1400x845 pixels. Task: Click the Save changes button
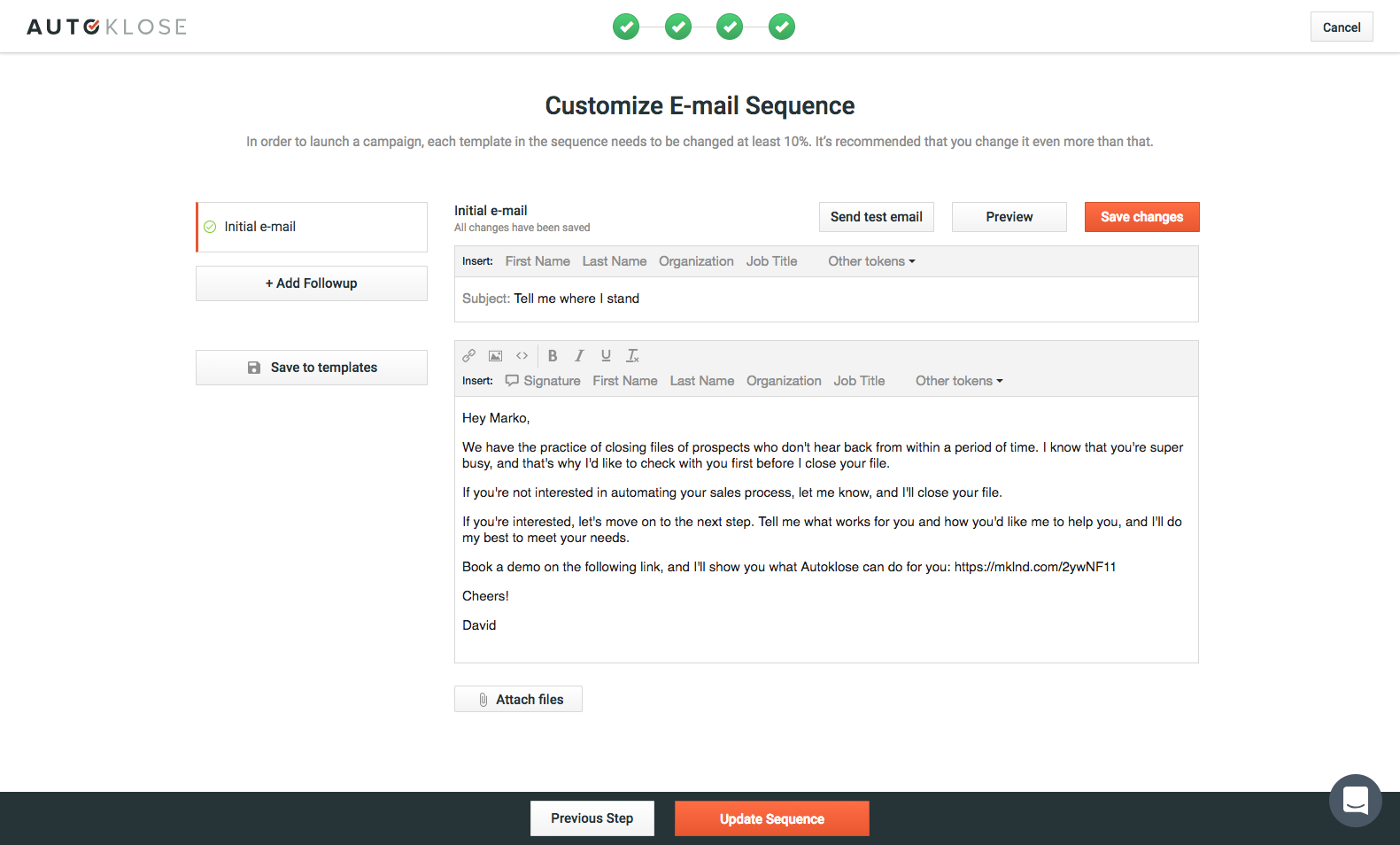pyautogui.click(x=1141, y=217)
